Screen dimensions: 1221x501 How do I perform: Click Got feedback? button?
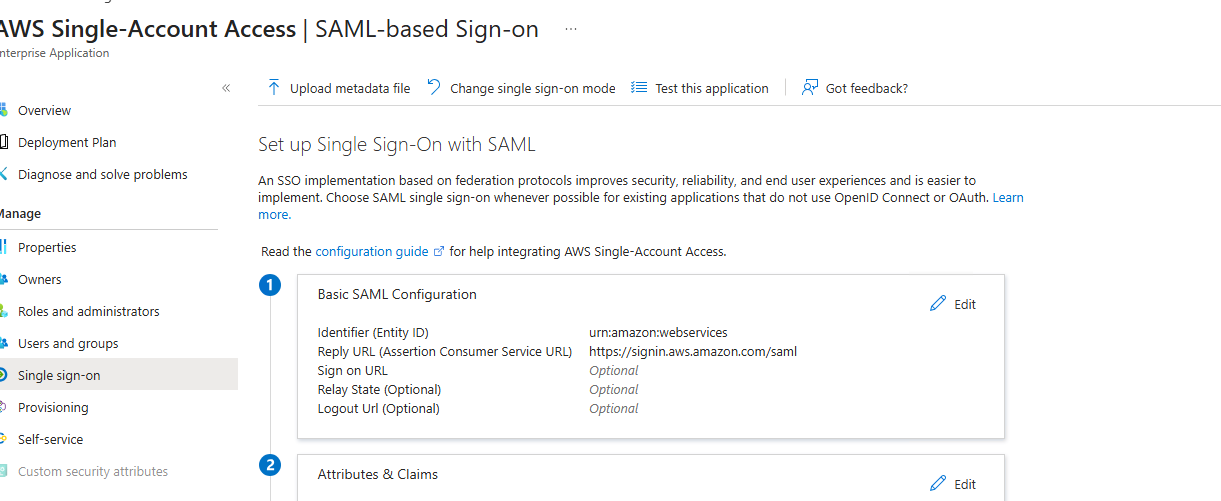pos(856,88)
